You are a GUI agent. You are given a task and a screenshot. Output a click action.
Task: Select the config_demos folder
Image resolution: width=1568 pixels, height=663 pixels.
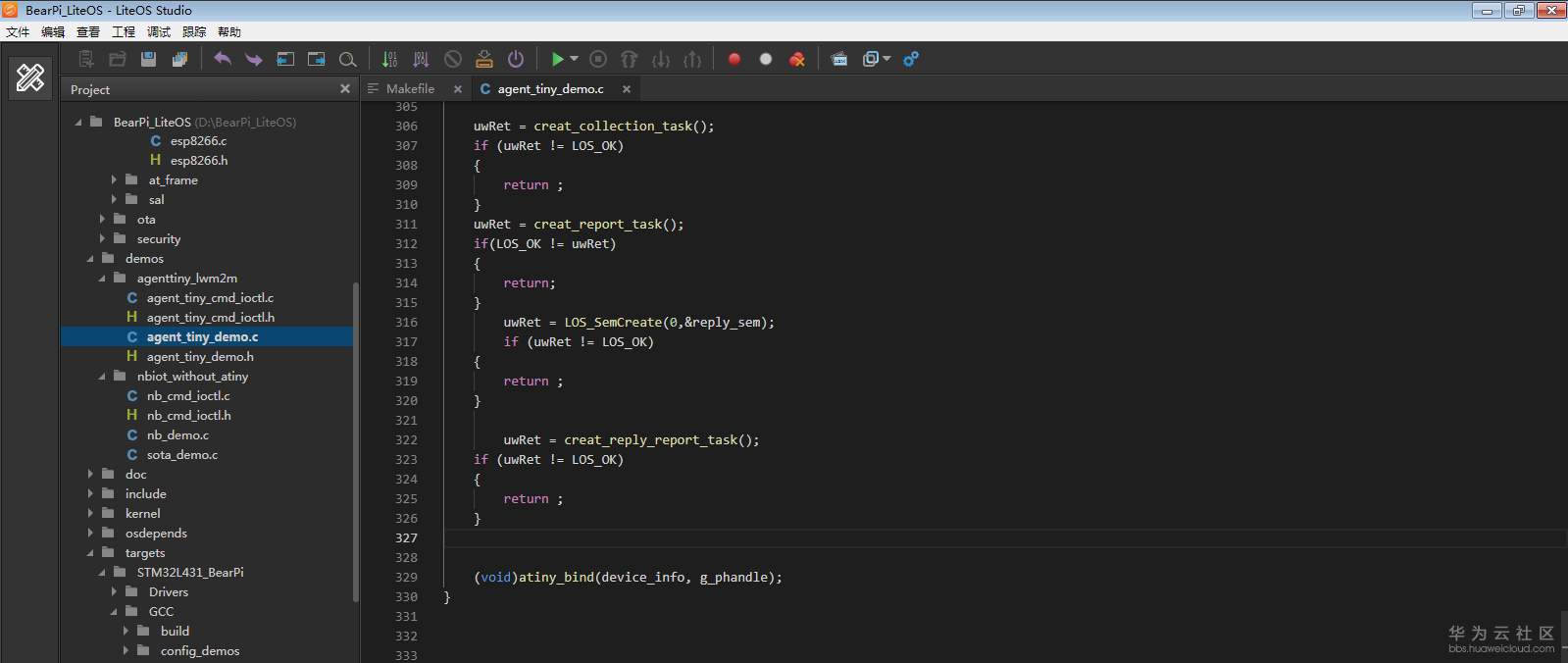tap(200, 650)
